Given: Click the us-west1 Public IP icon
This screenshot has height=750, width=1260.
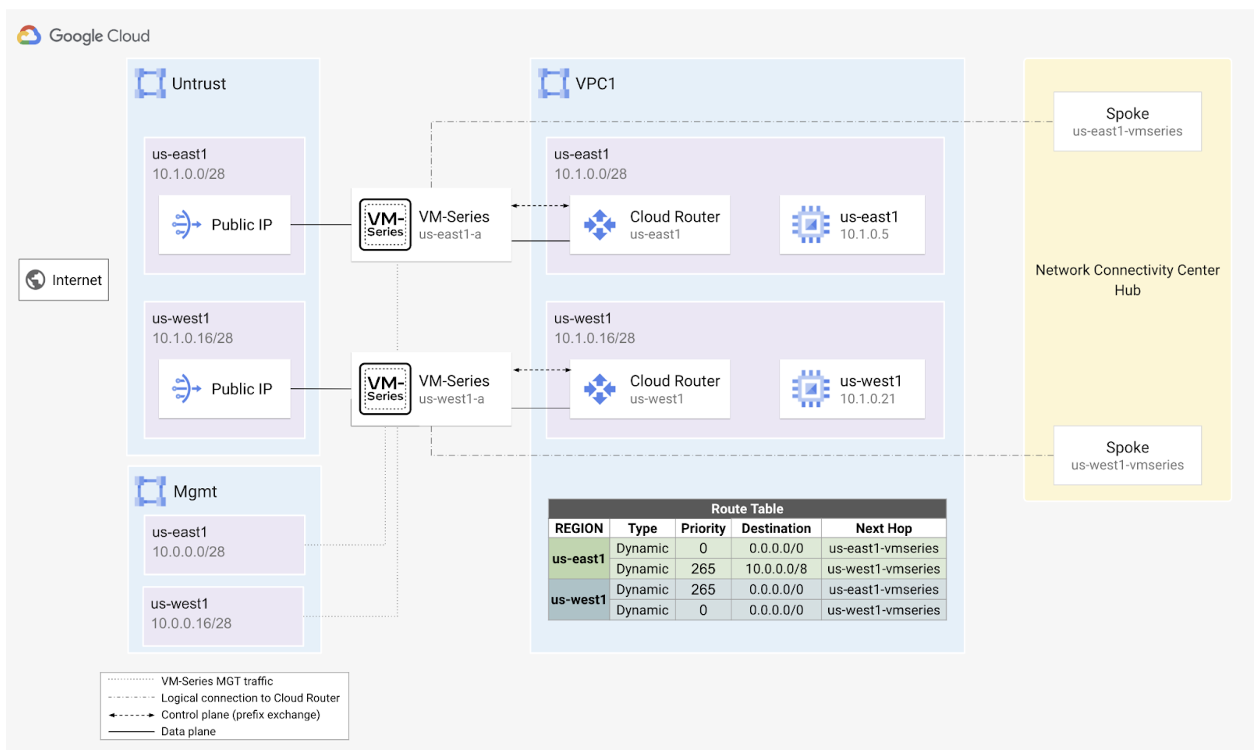Looking at the screenshot, I should (187, 389).
